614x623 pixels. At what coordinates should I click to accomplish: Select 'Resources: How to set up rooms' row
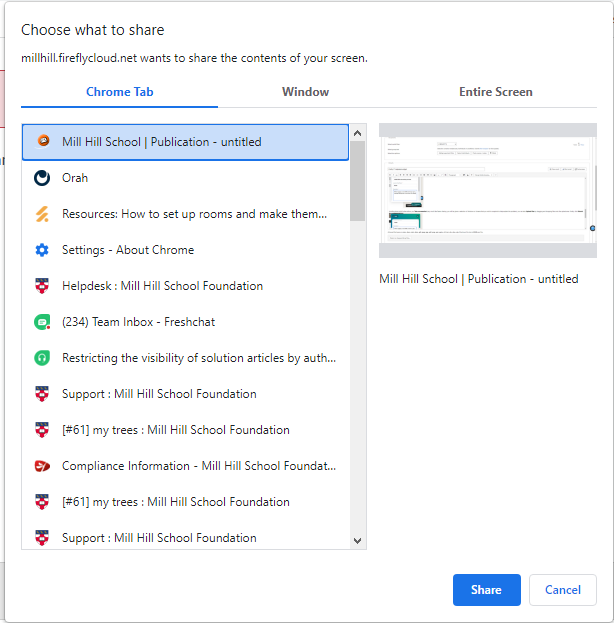tap(186, 214)
